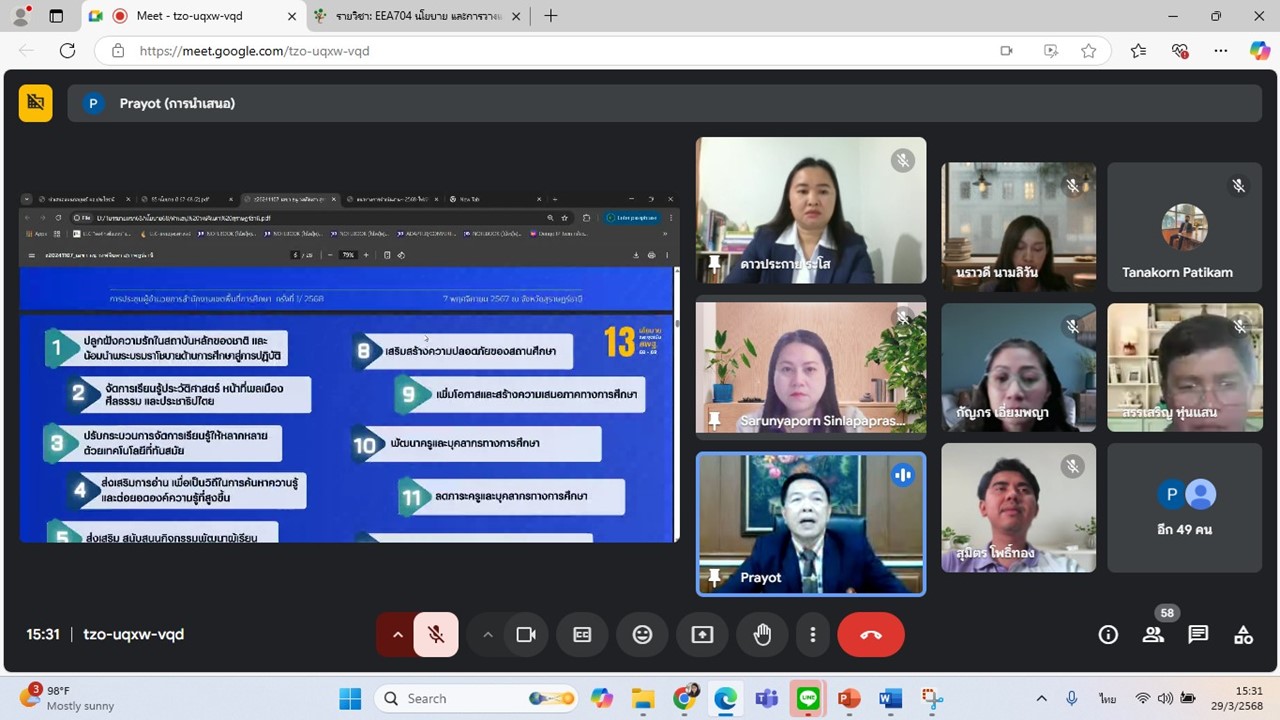Open the Copilot icon in Edge toolbar
1280x720 pixels.
pyautogui.click(x=1259, y=51)
